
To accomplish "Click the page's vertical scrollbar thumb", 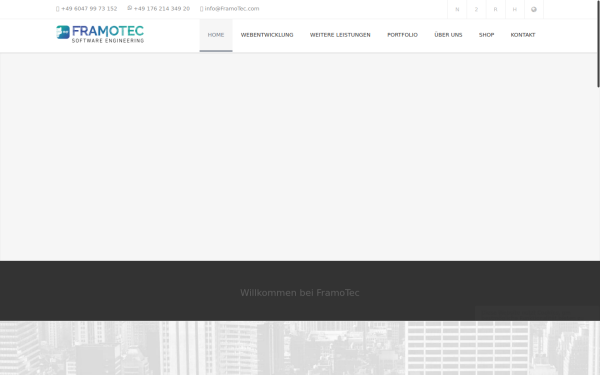I will click(598, 44).
